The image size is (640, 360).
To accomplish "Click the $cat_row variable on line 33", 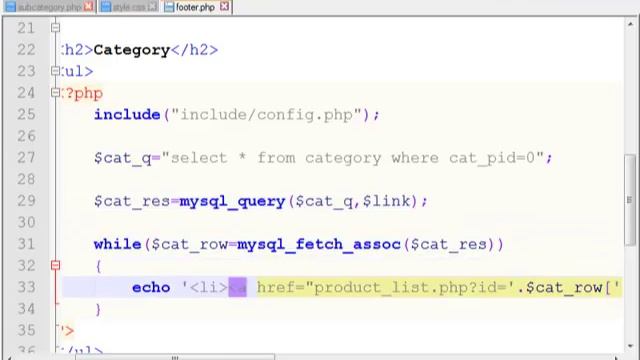I will pos(564,288).
